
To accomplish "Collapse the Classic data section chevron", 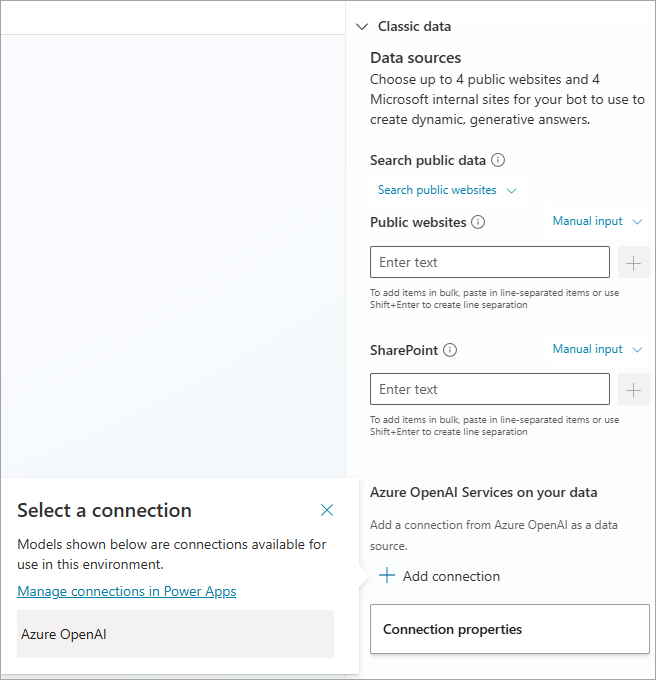I will point(361,27).
